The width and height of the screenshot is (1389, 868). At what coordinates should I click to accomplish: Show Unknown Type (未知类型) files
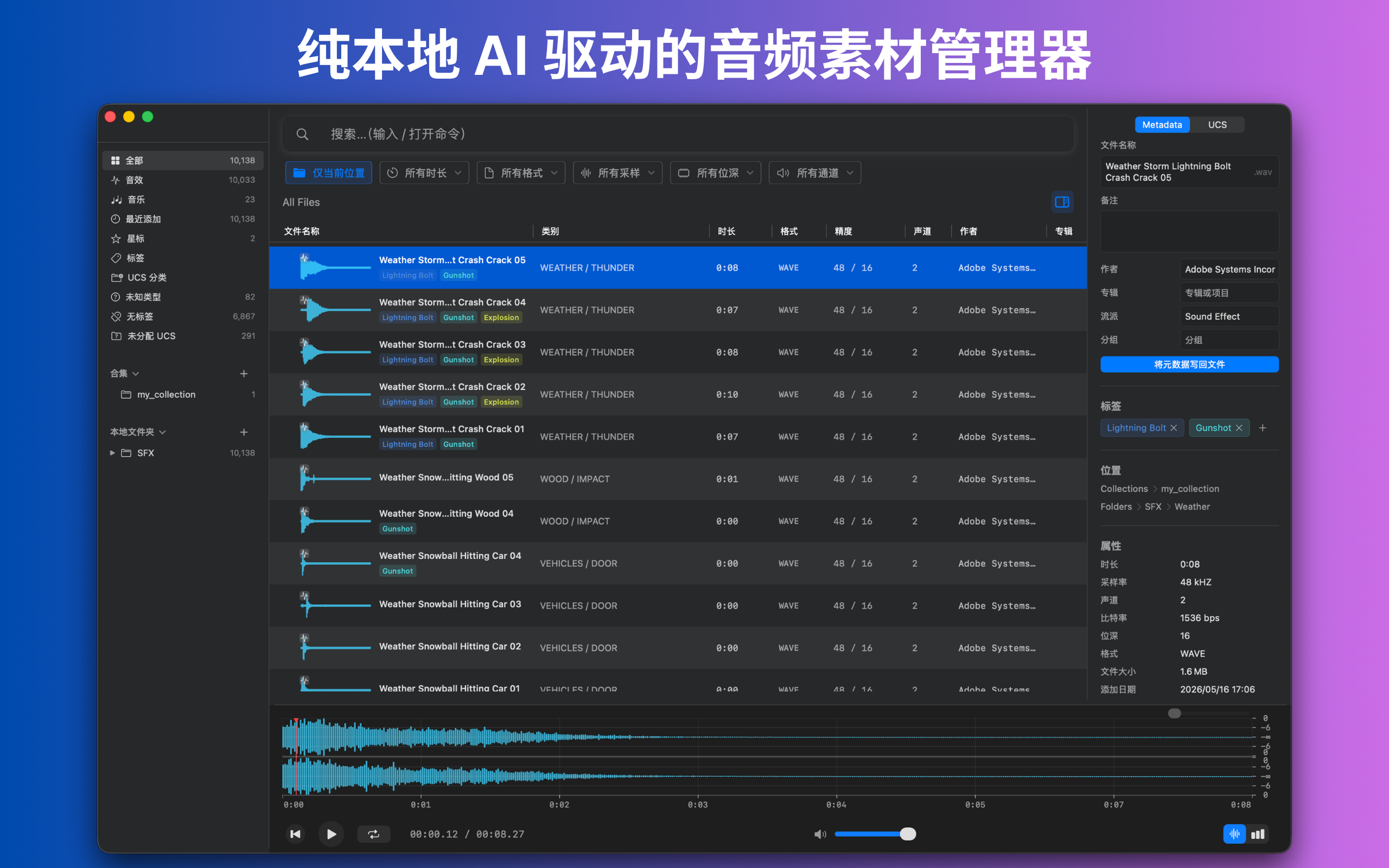[182, 297]
